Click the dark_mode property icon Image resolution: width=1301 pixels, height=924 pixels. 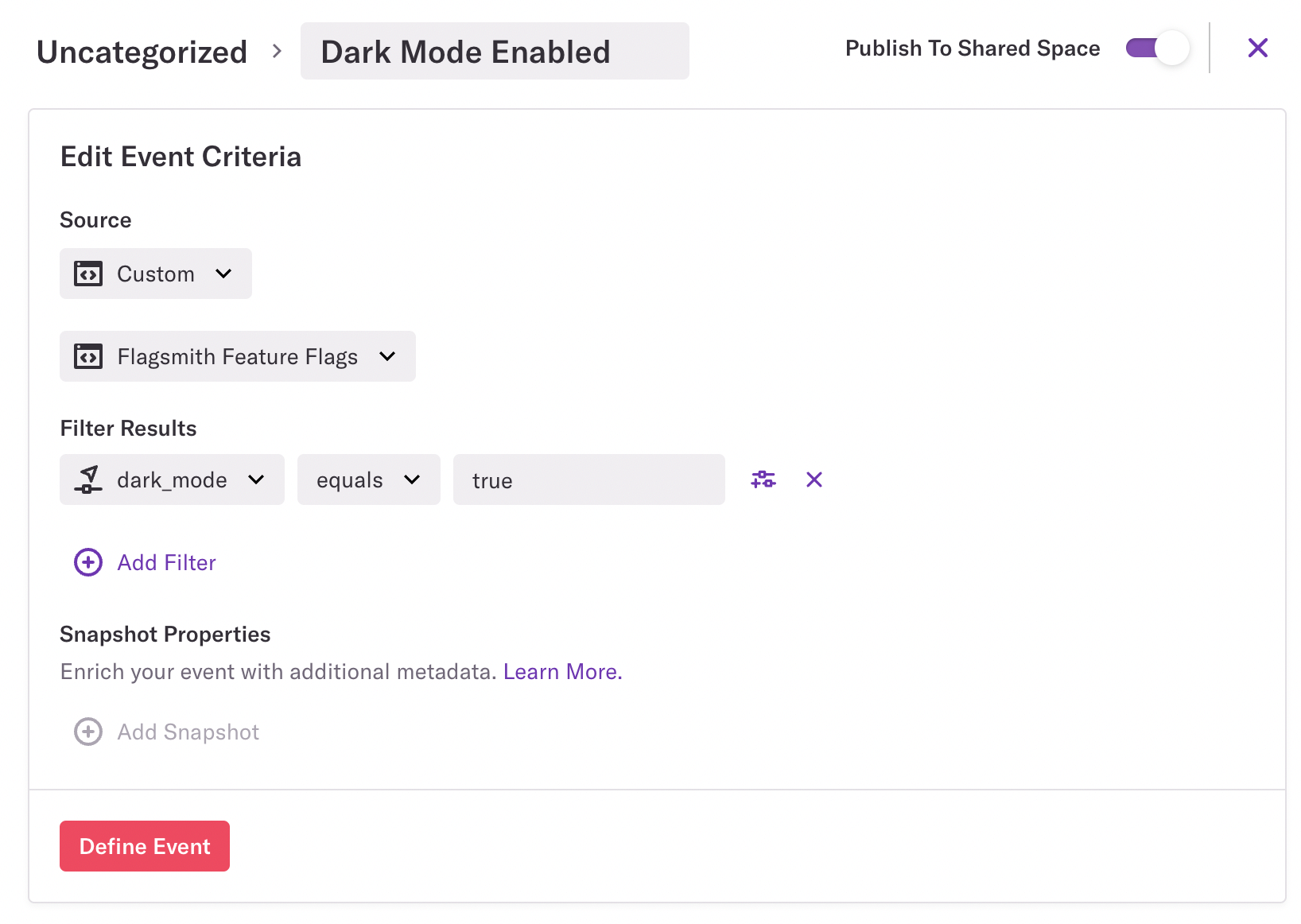pyautogui.click(x=88, y=479)
